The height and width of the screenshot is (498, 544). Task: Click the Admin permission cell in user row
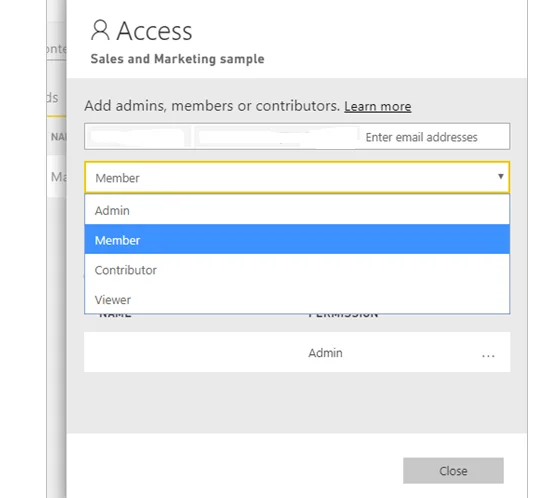pyautogui.click(x=325, y=353)
